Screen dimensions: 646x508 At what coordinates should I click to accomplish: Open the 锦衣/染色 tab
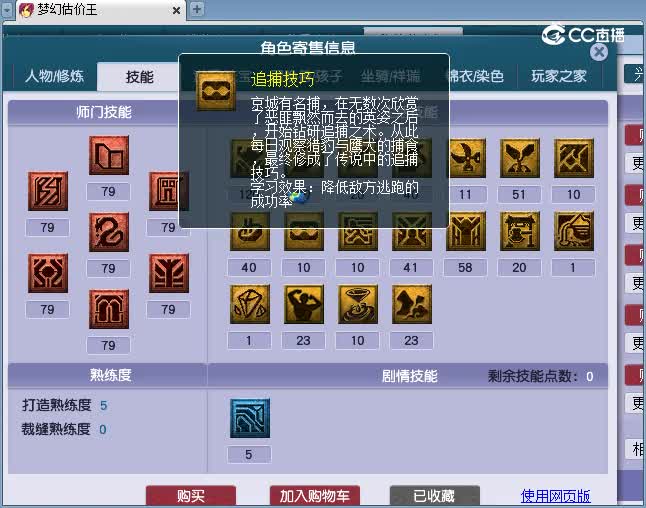[475, 76]
